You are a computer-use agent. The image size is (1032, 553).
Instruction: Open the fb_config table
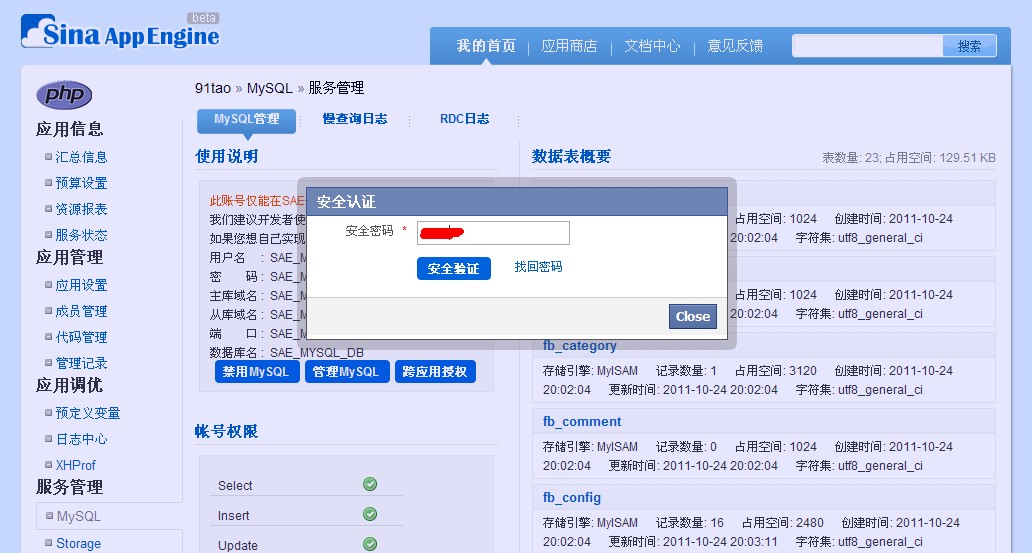pyautogui.click(x=571, y=498)
